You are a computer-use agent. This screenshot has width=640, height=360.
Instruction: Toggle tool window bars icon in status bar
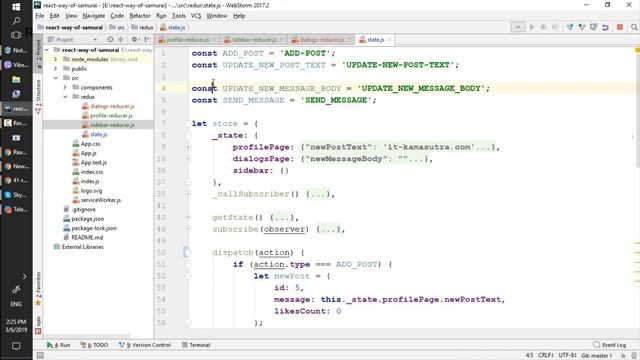40,356
